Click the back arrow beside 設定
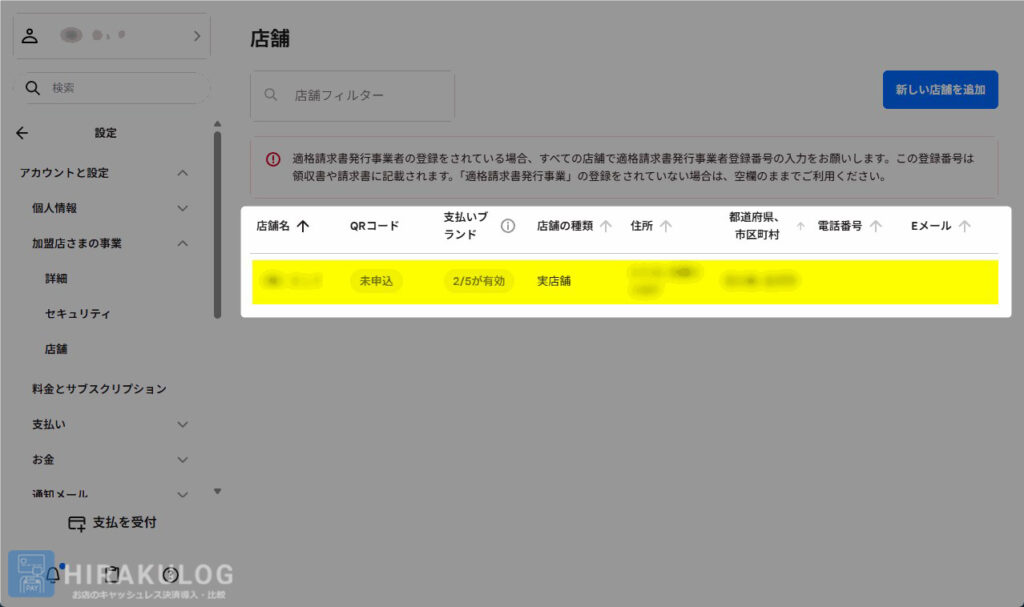1024x607 pixels. 22,133
